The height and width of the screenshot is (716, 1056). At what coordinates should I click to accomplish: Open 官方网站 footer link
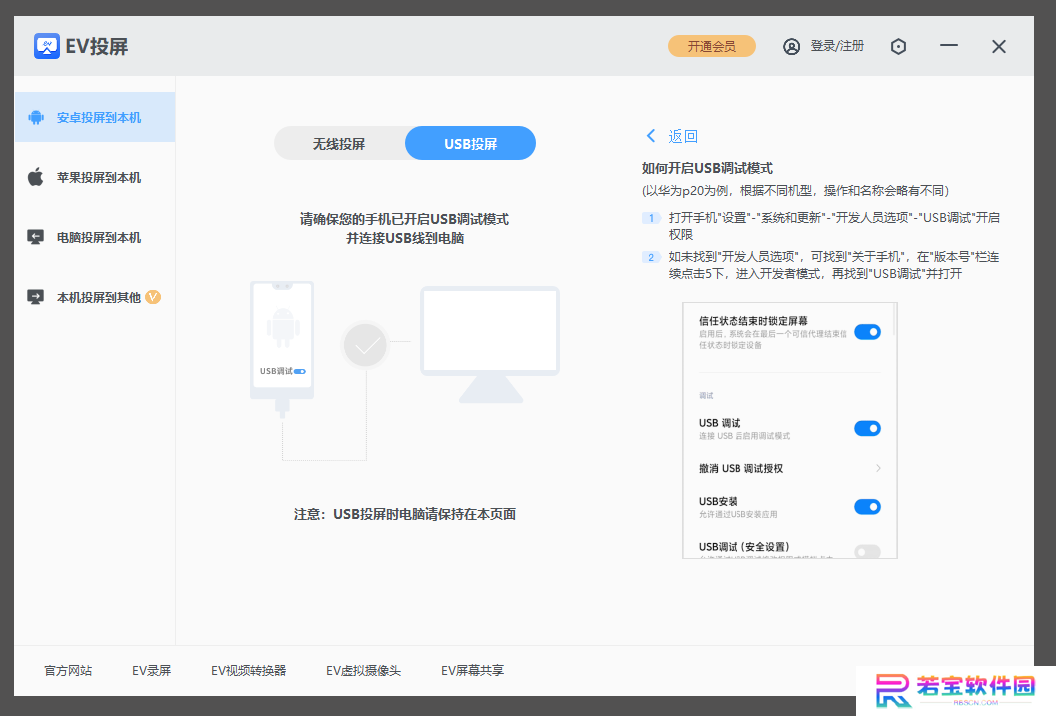point(68,670)
